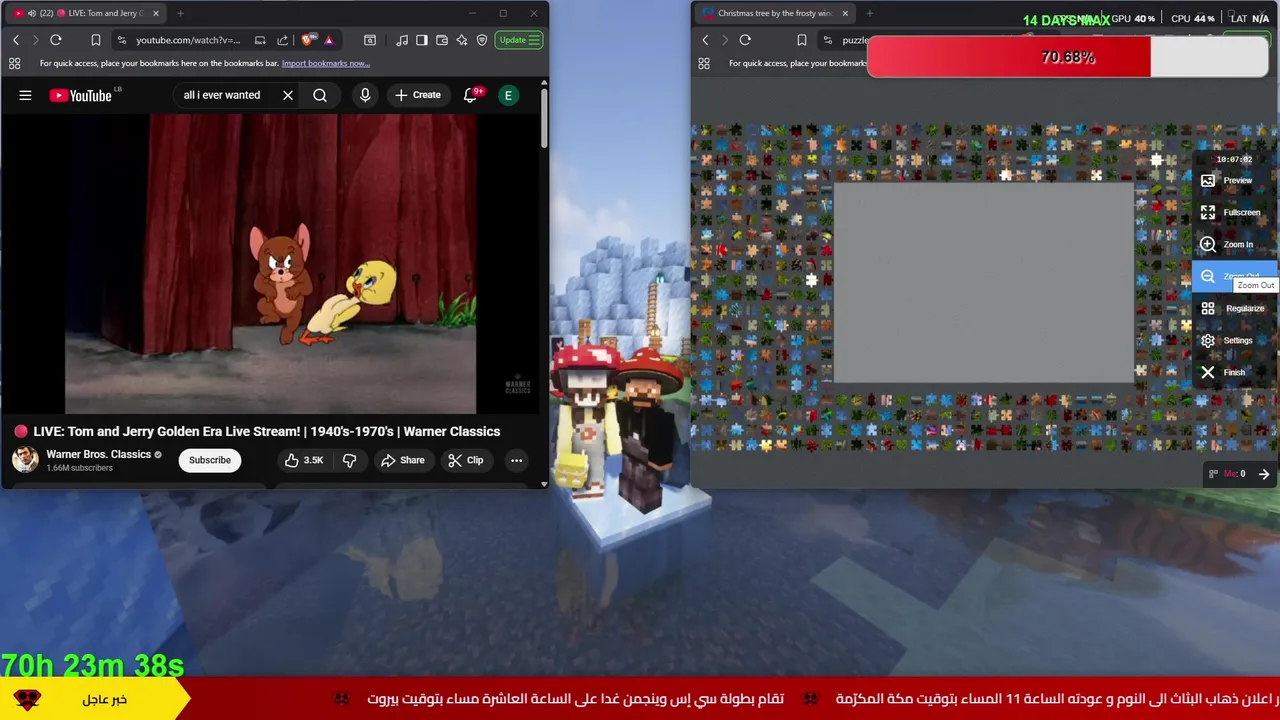Select the Christmas tree puzzle tab
Image resolution: width=1280 pixels, height=720 pixels.
point(775,13)
